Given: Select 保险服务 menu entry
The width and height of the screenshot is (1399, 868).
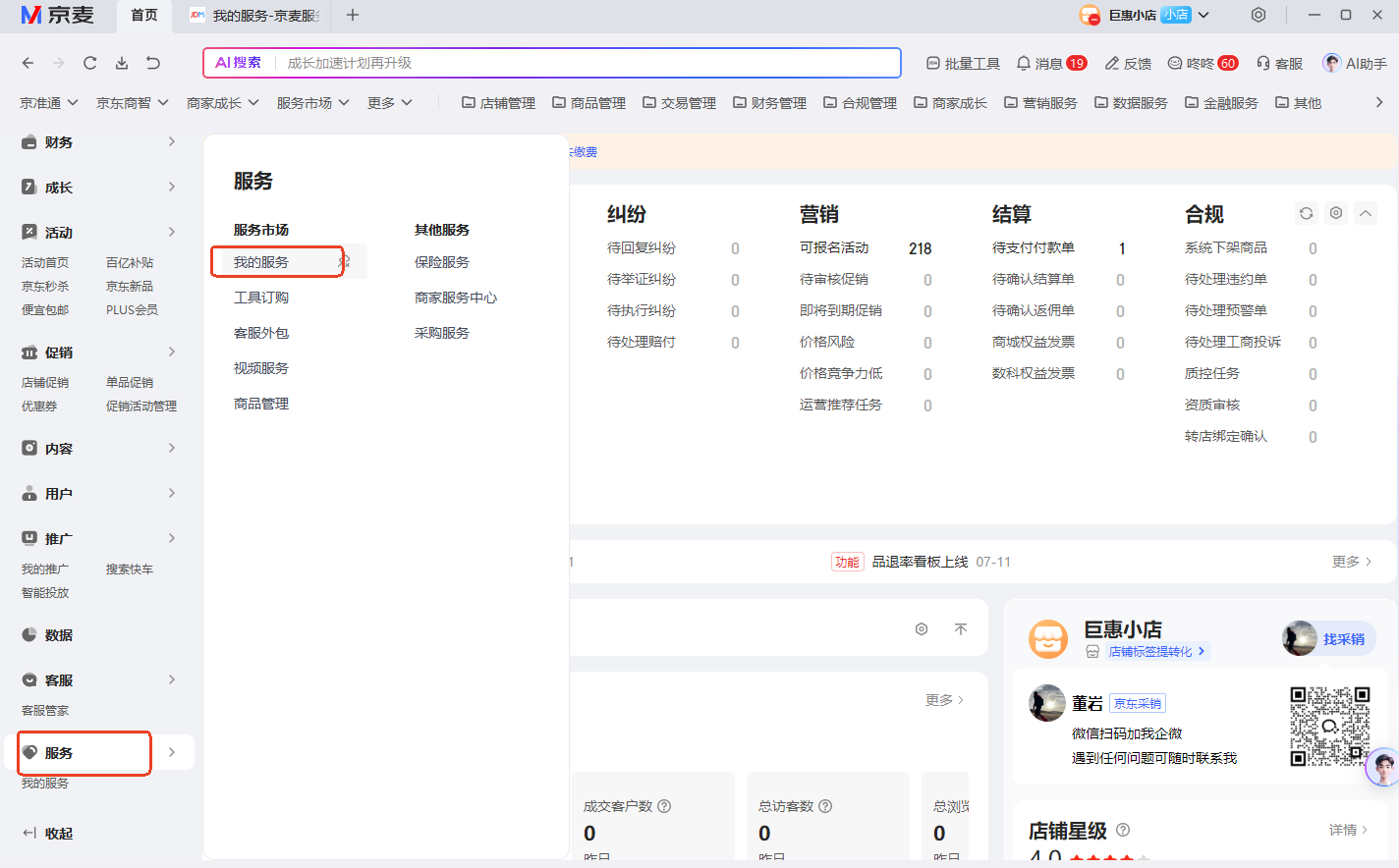Looking at the screenshot, I should [x=442, y=262].
